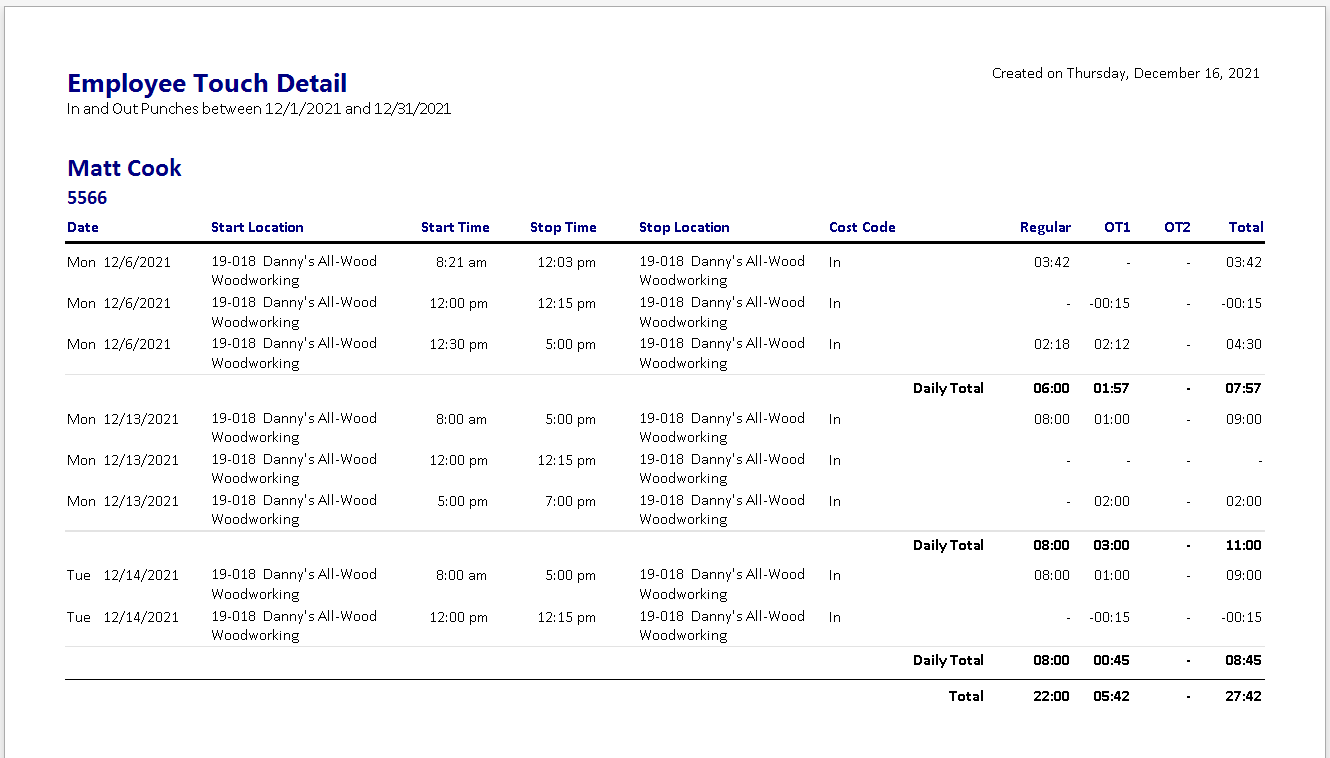Click the In and Out Punches date range subtitle

[x=259, y=109]
